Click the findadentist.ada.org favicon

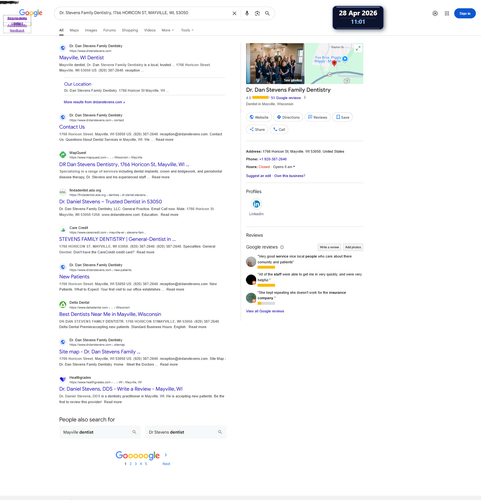pyautogui.click(x=63, y=192)
